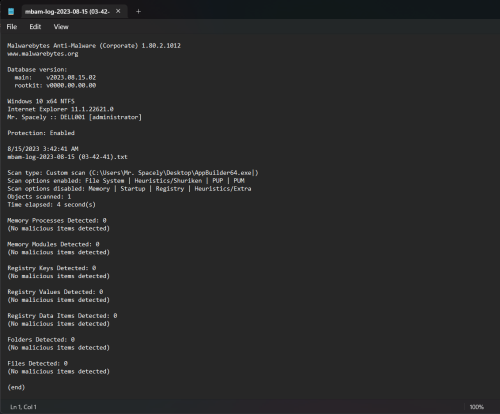The width and height of the screenshot is (500, 414).
Task: Place cursor on Files Detected: 0 line
Action: point(38,363)
